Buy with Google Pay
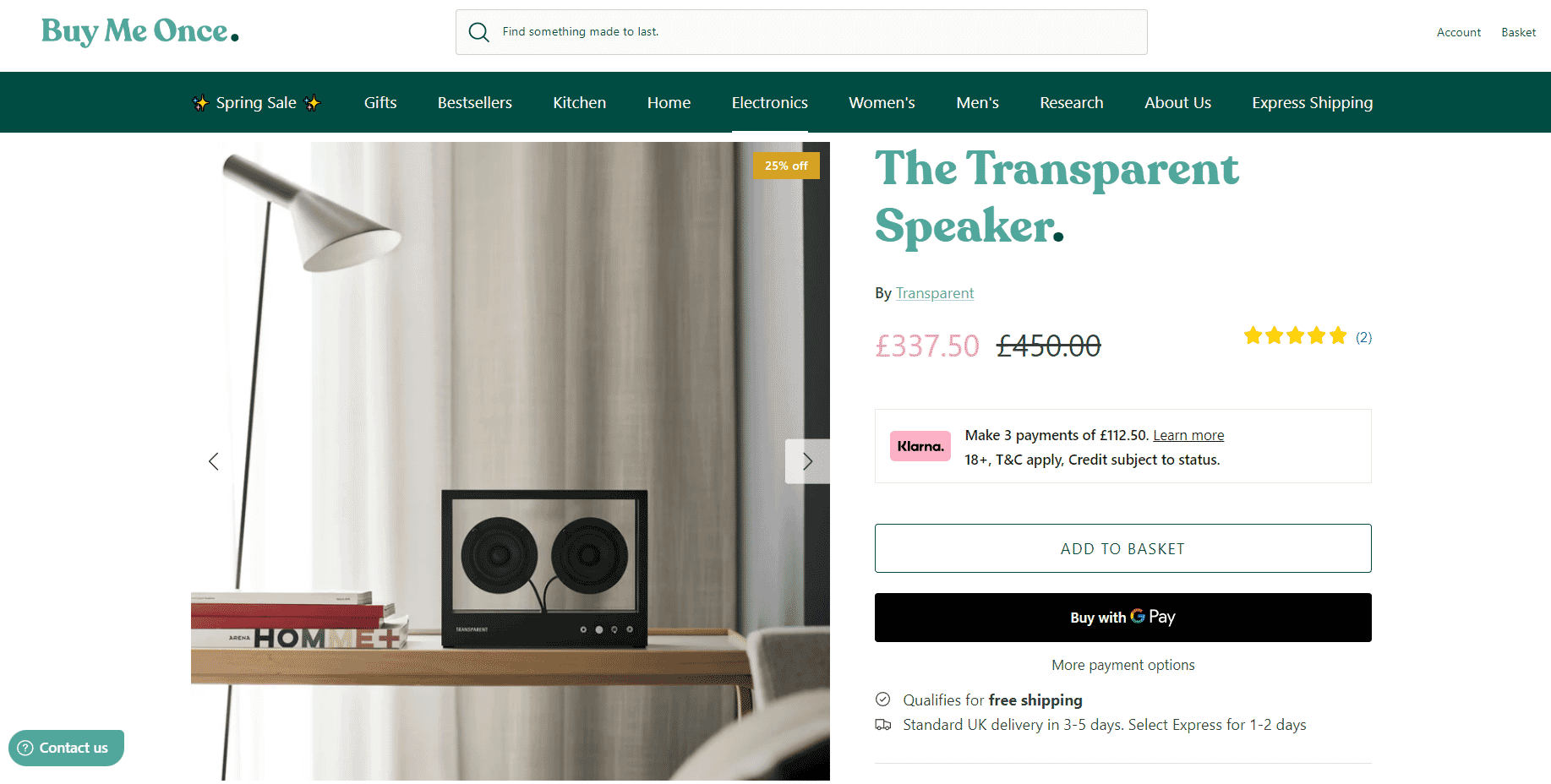This screenshot has height=784, width=1551. pyautogui.click(x=1123, y=618)
